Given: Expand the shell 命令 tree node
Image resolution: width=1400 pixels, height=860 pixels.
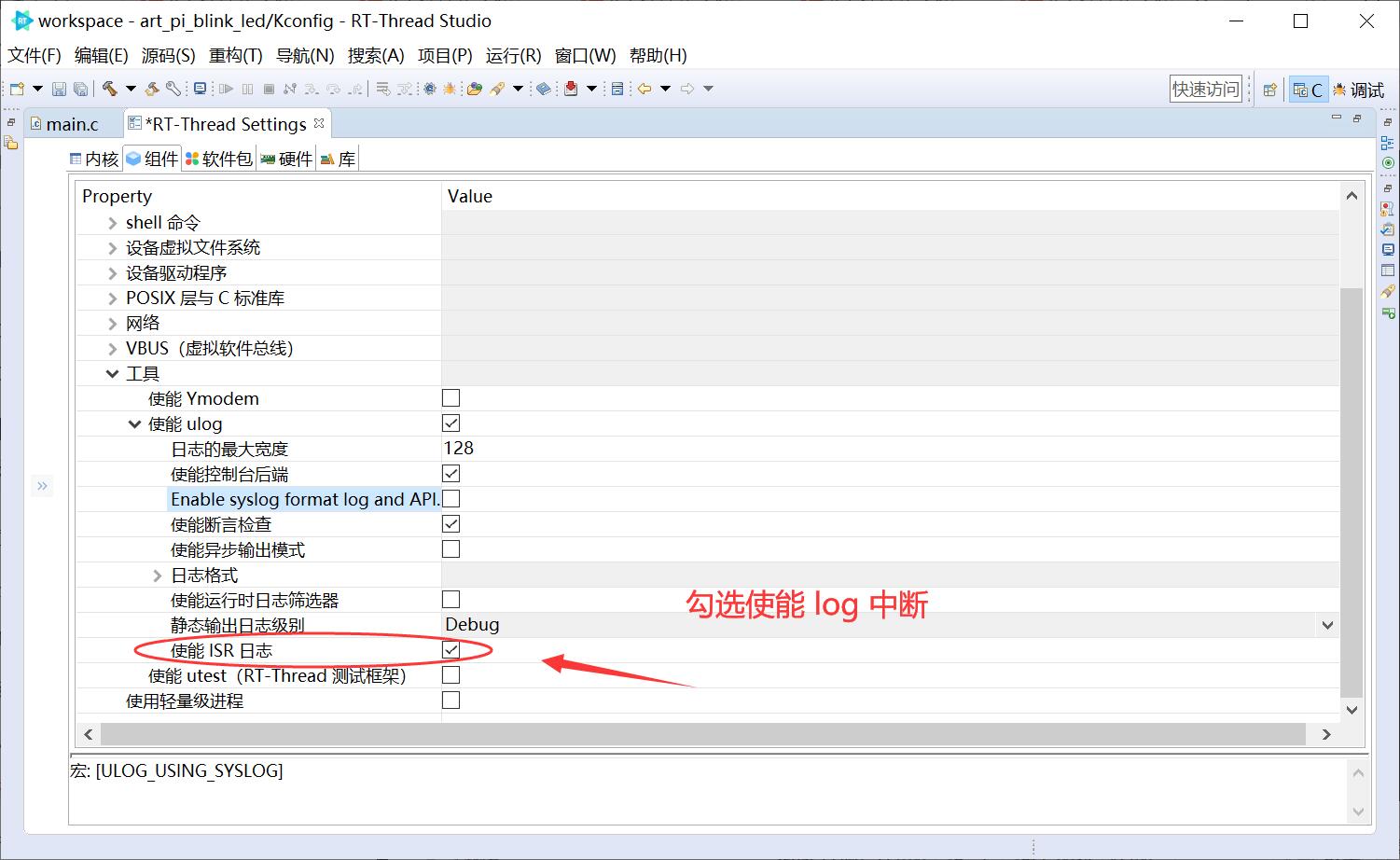Looking at the screenshot, I should tap(113, 223).
